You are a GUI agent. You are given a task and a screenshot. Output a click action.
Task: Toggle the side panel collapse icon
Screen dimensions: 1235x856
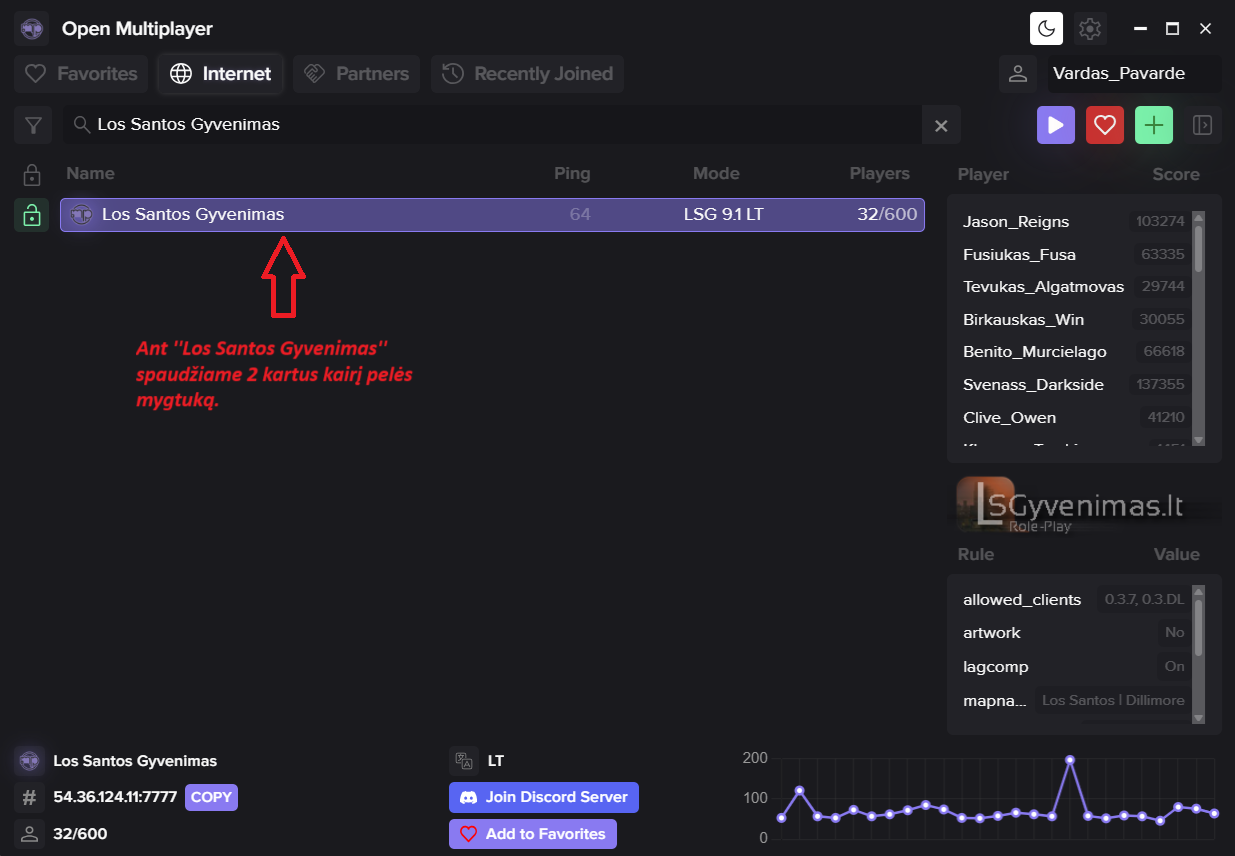[1202, 125]
